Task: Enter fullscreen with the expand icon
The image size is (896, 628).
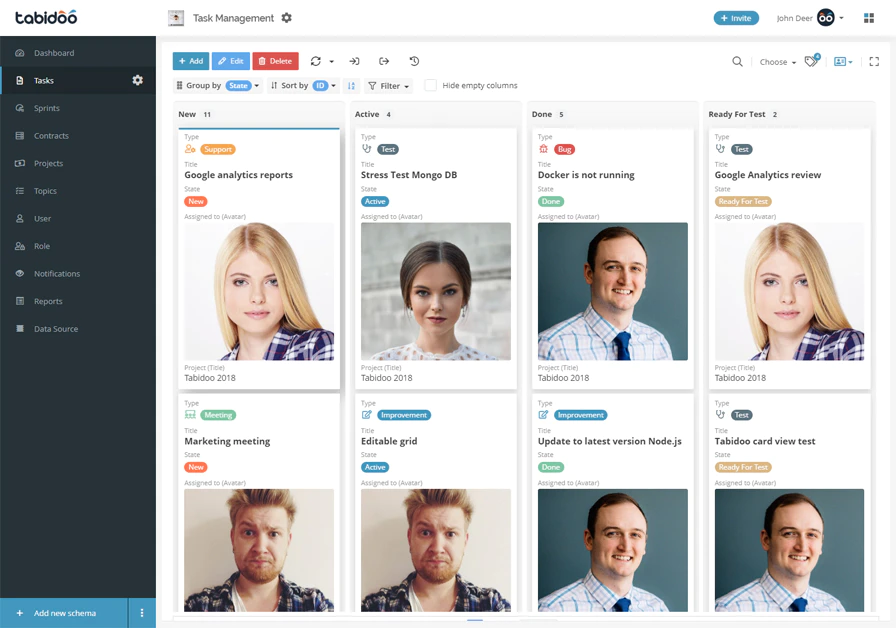Action: click(874, 62)
